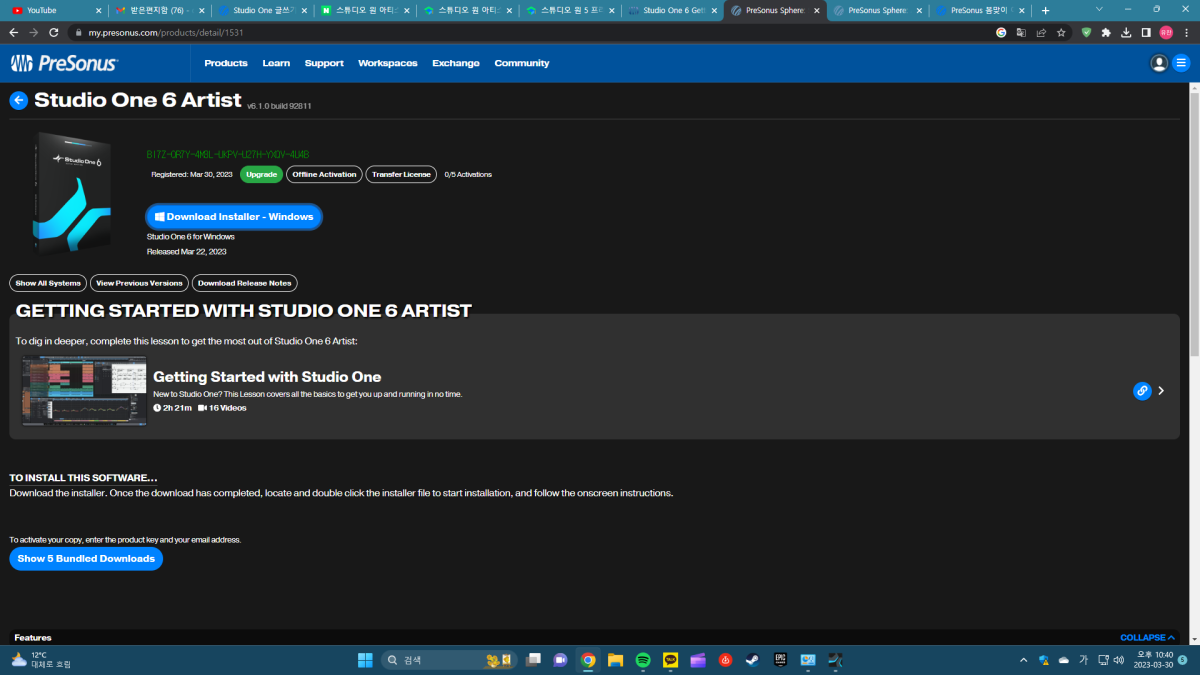Viewport: 1200px width, 675px height.
Task: Open the Learn menu
Action: (276, 63)
